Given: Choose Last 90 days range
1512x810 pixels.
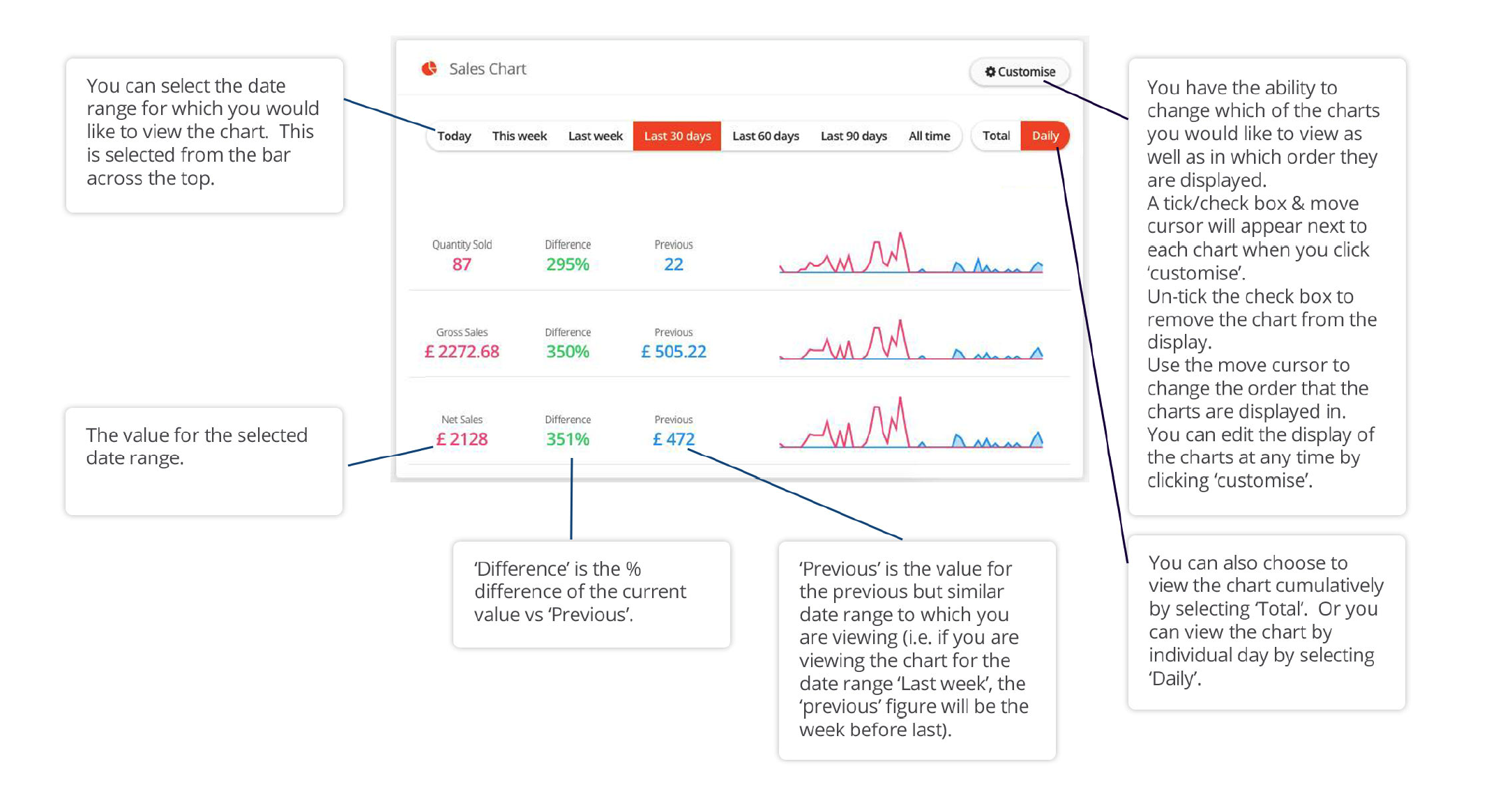Looking at the screenshot, I should coord(853,136).
